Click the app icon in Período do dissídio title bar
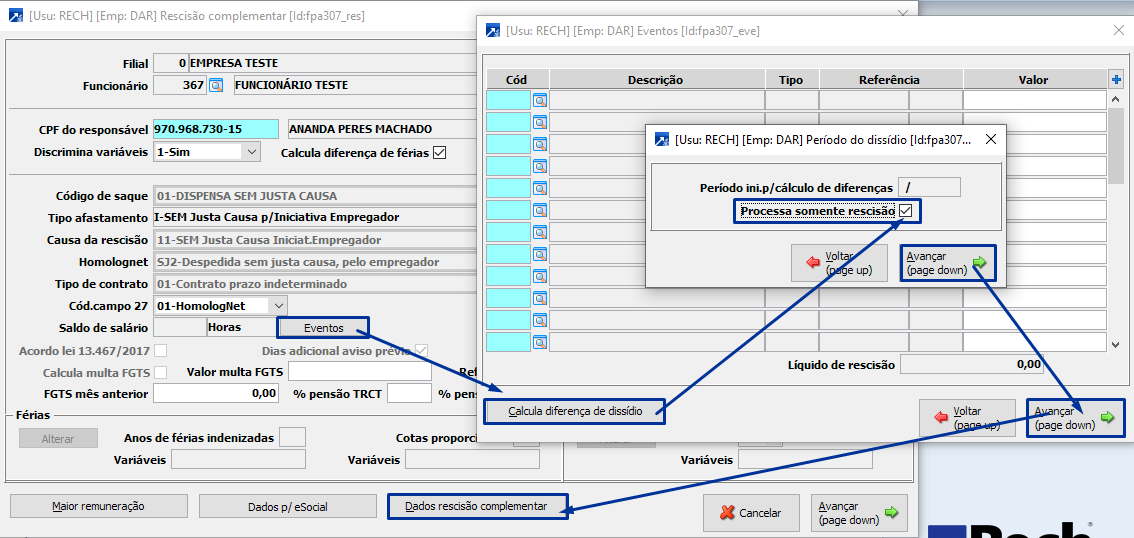This screenshot has width=1134, height=538. (x=661, y=140)
